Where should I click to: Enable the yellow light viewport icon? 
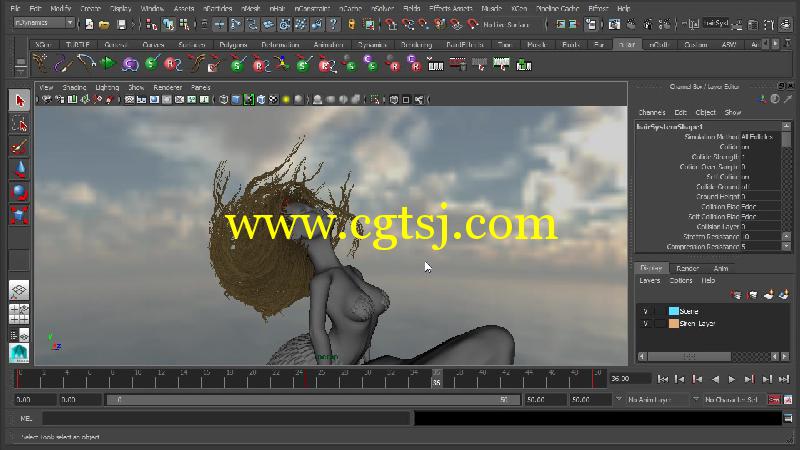(x=286, y=99)
